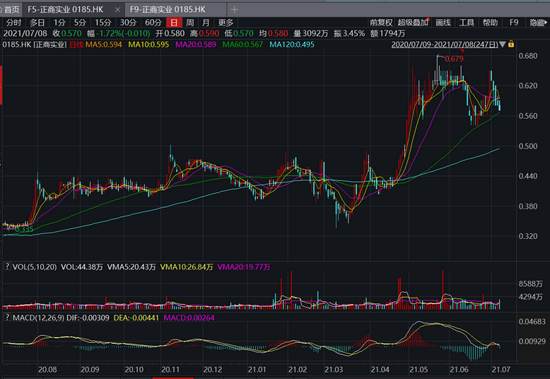The image size is (550, 379).
Task: Select 30分 thirty-minute period
Action: pos(128,23)
